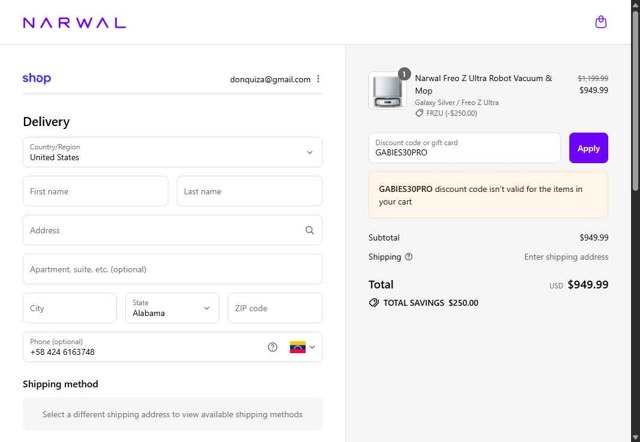Click the Delivery section heading
This screenshot has height=442, width=640.
[x=46, y=122]
